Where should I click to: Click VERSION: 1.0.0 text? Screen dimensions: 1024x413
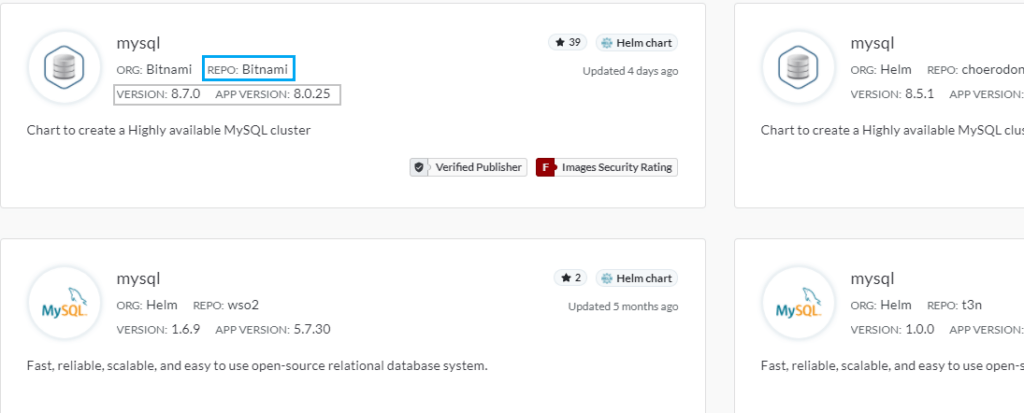click(892, 329)
